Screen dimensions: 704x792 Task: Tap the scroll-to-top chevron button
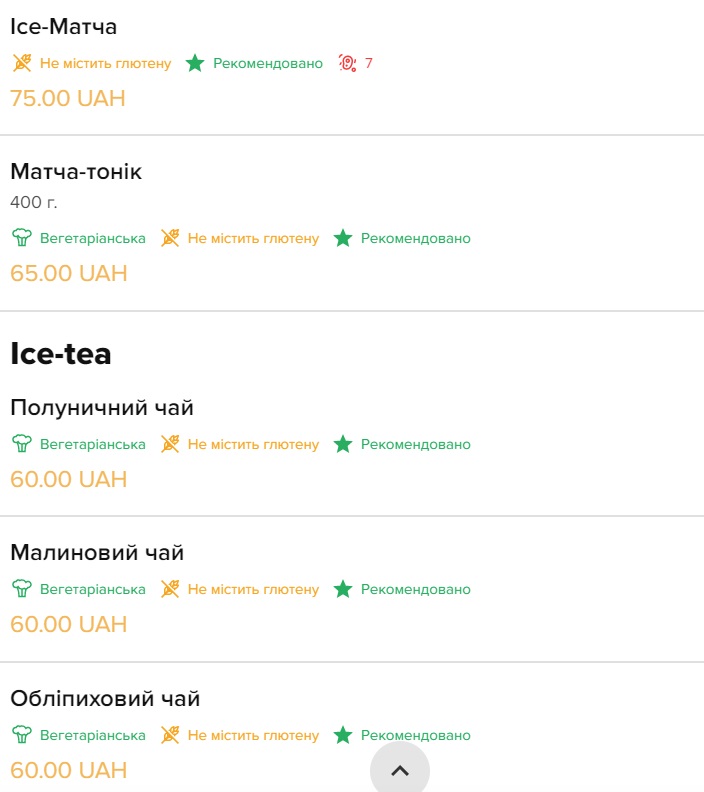400,770
